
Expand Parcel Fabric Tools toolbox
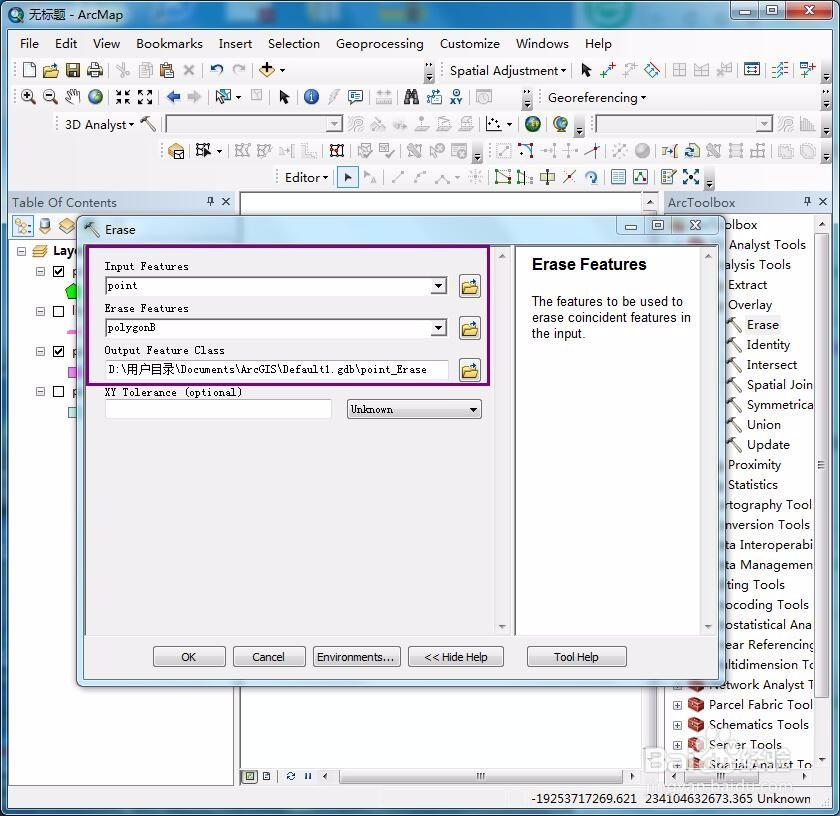(677, 705)
